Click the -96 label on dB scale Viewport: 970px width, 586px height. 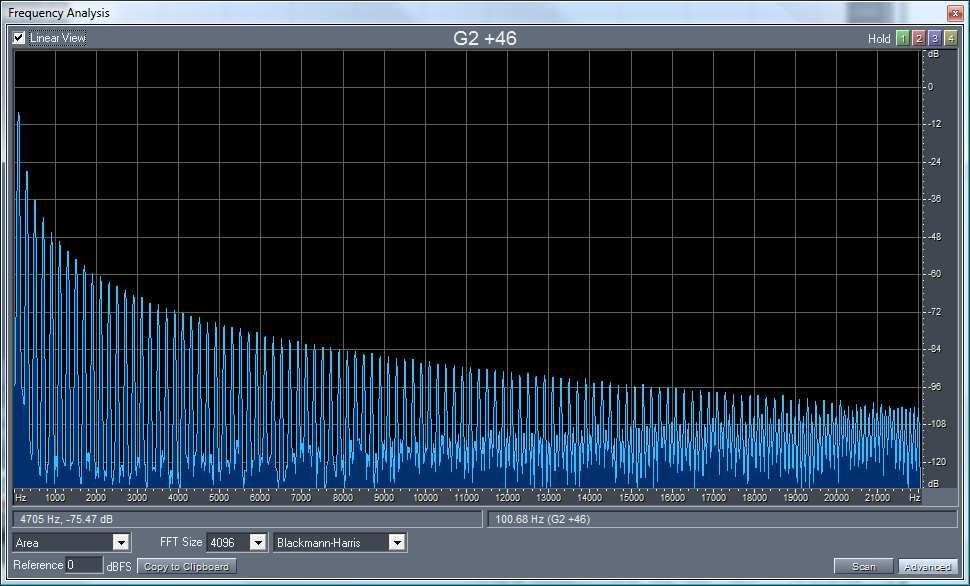point(934,387)
